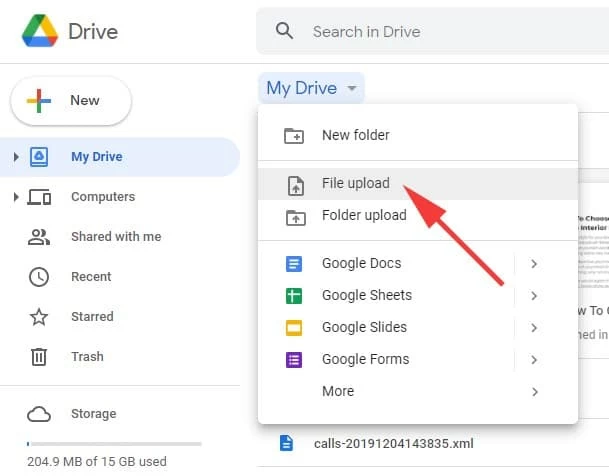Open the Google Docs submenu arrow

[534, 264]
